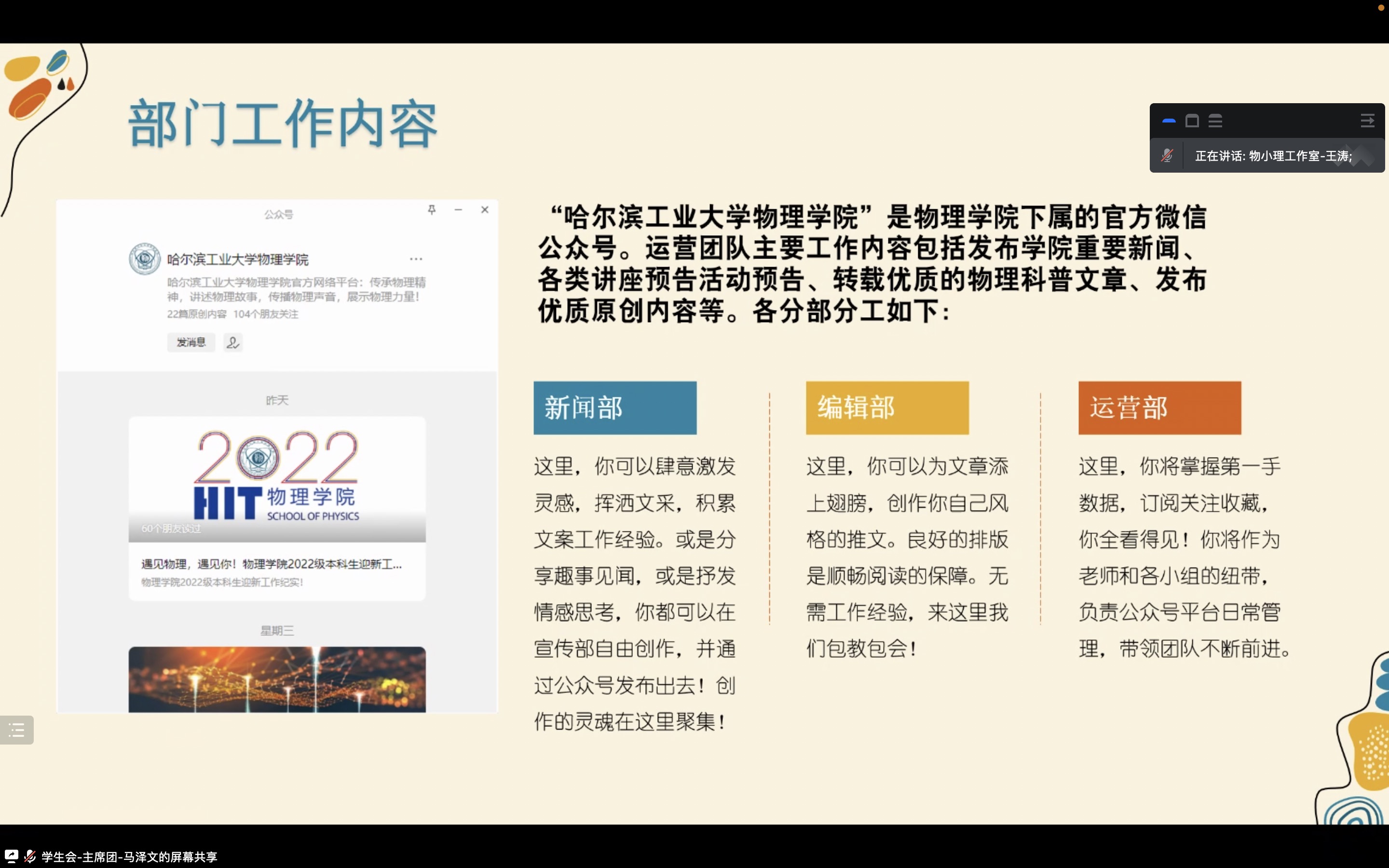Click the follow-person icon next to 发消息

point(232,343)
